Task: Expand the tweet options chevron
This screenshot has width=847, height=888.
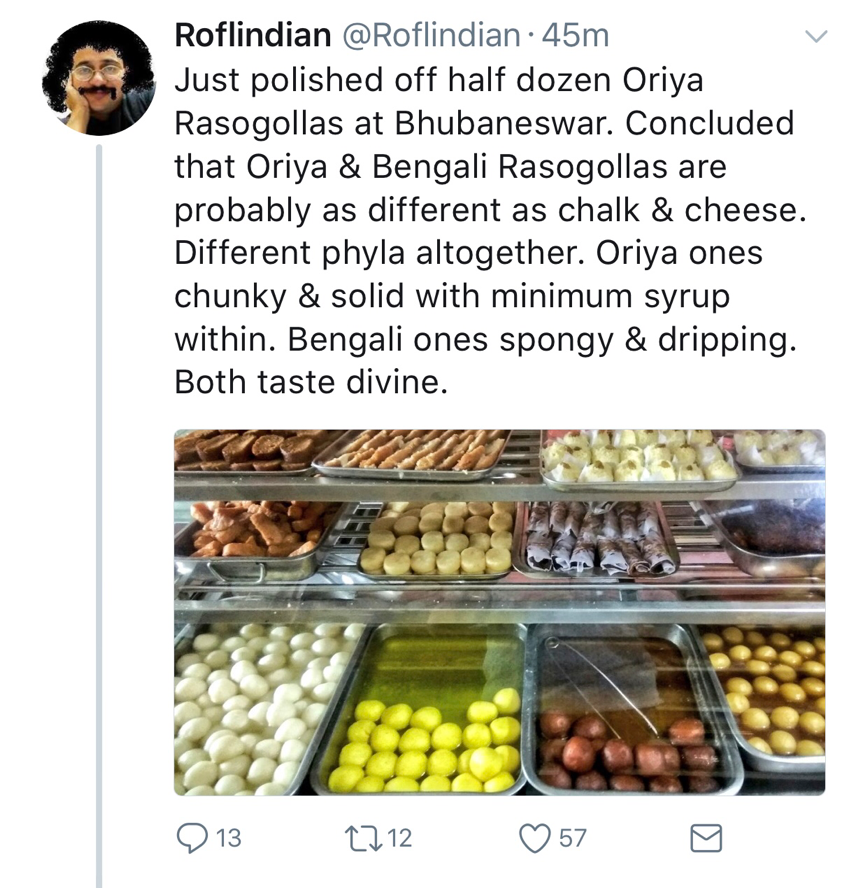Action: [x=816, y=37]
